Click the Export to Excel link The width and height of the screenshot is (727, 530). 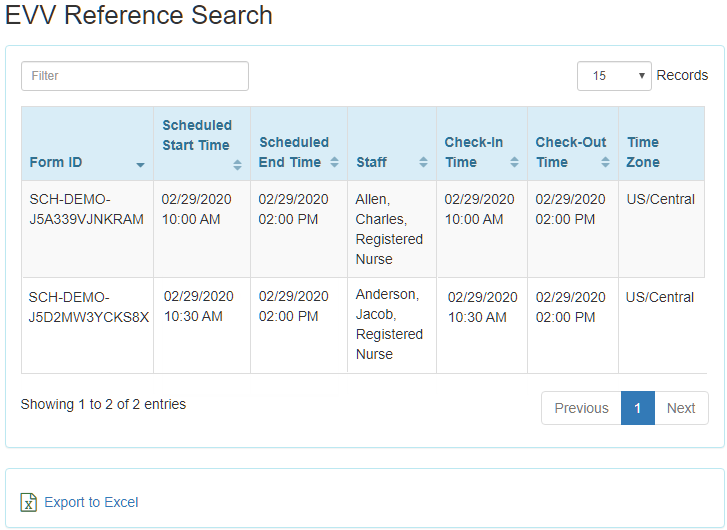pyautogui.click(x=91, y=502)
